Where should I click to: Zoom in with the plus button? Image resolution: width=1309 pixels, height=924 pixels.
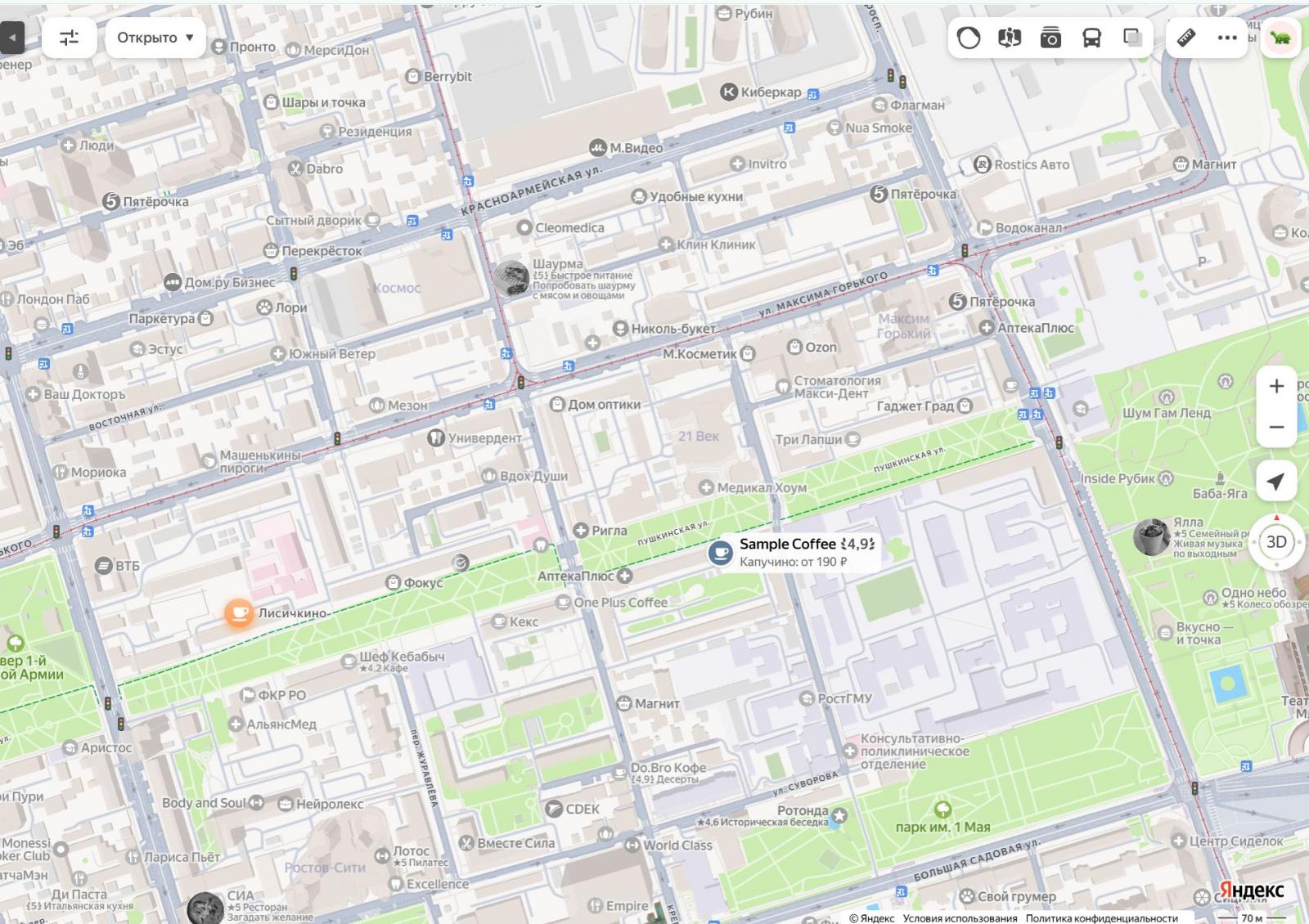(x=1276, y=386)
